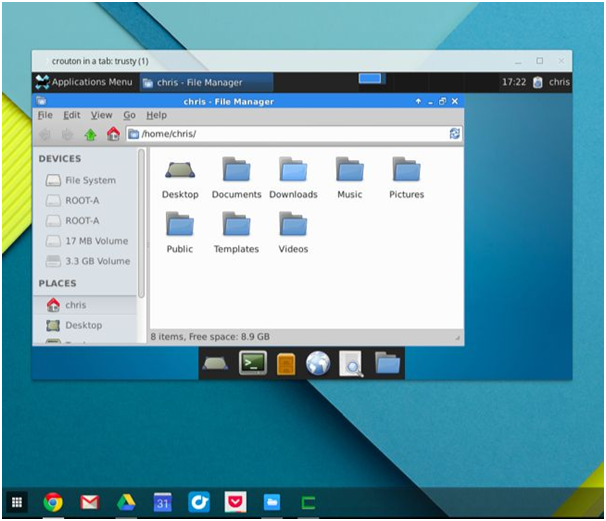The width and height of the screenshot is (606, 521).
Task: Go to home folder via house icon
Action: (x=112, y=134)
